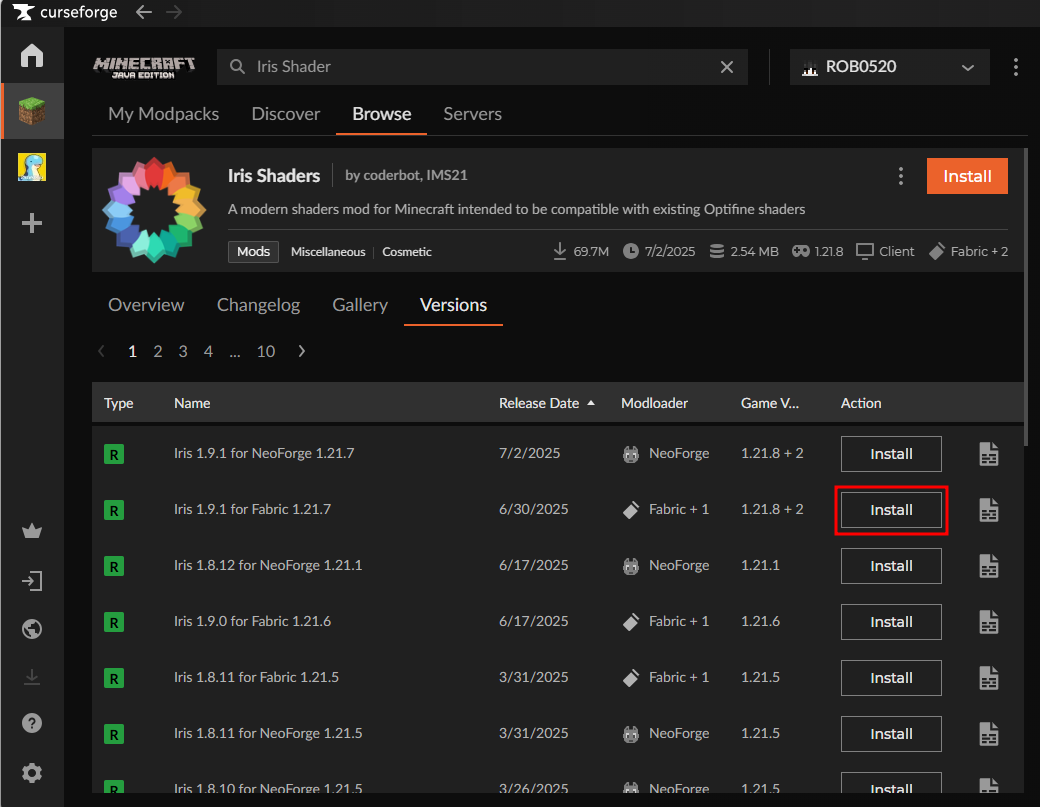Screen dimensions: 1040x807
Task: Expand the ROB0520 profile dropdown
Action: tap(889, 67)
